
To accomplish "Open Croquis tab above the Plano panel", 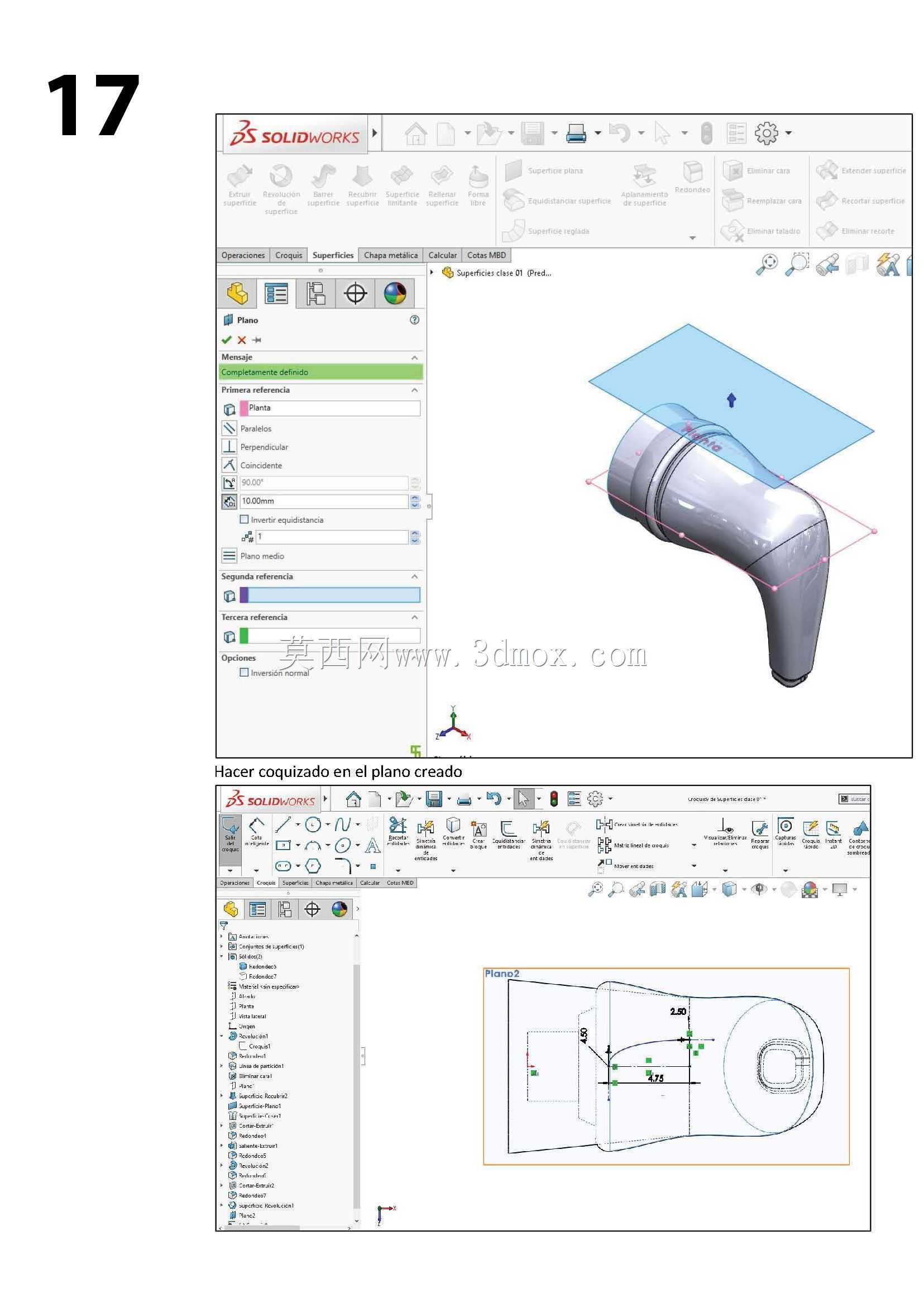I will click(x=289, y=255).
